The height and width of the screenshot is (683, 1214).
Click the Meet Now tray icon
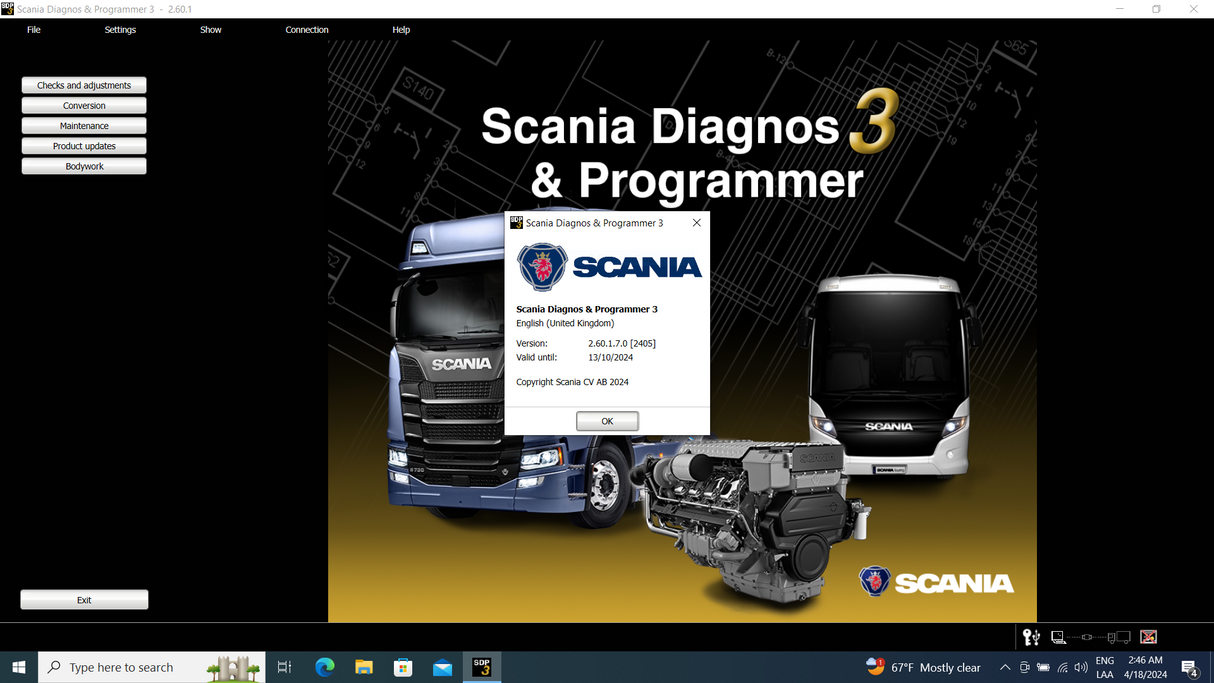pyautogui.click(x=1024, y=667)
